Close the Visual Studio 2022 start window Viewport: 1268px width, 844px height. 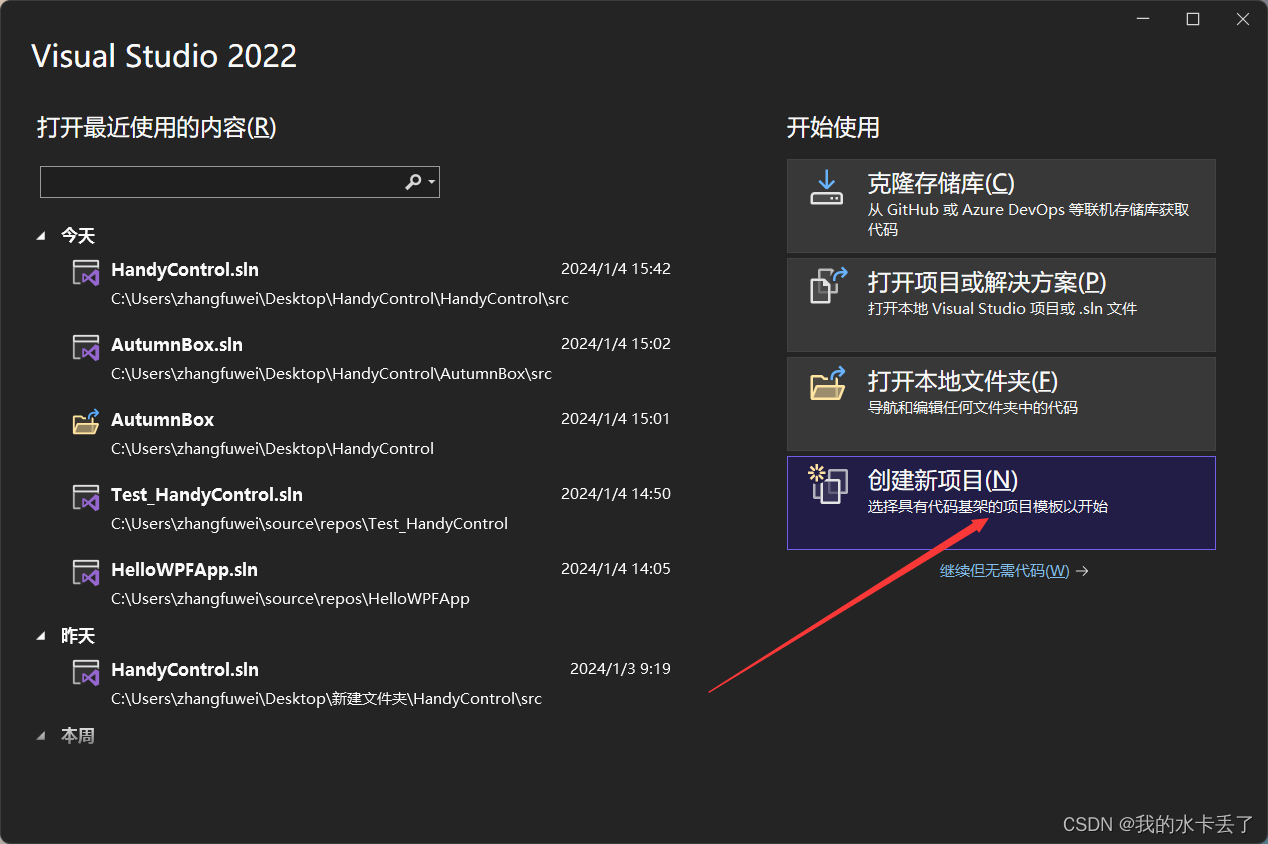click(x=1242, y=19)
